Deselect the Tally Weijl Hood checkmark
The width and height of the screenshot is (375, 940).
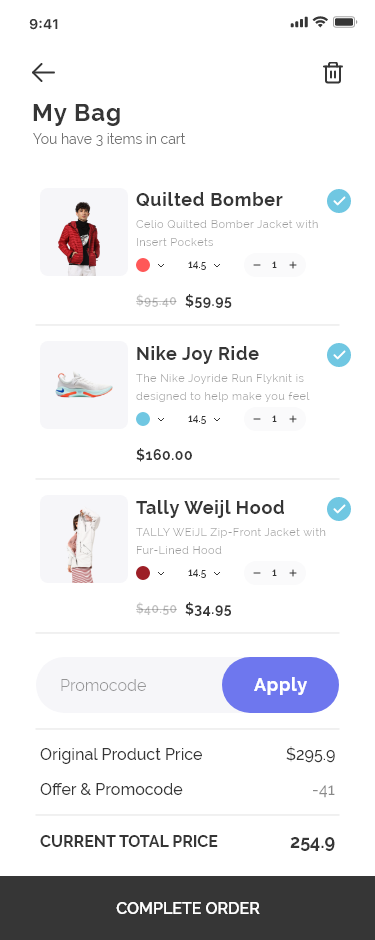(339, 509)
